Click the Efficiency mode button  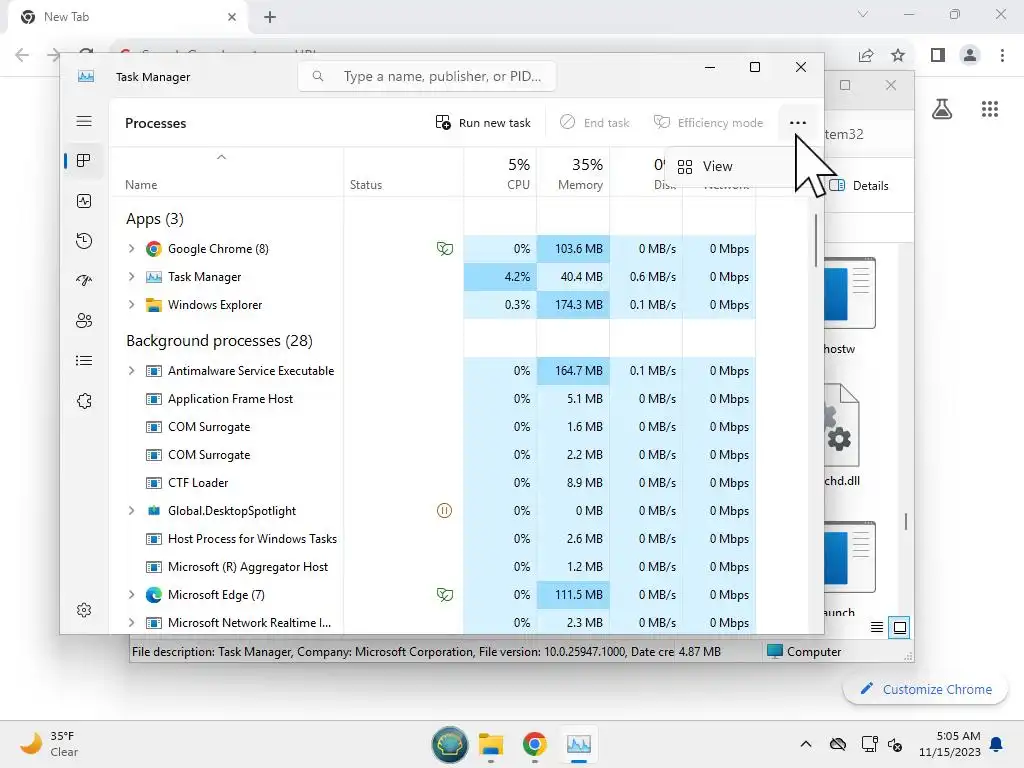click(709, 123)
